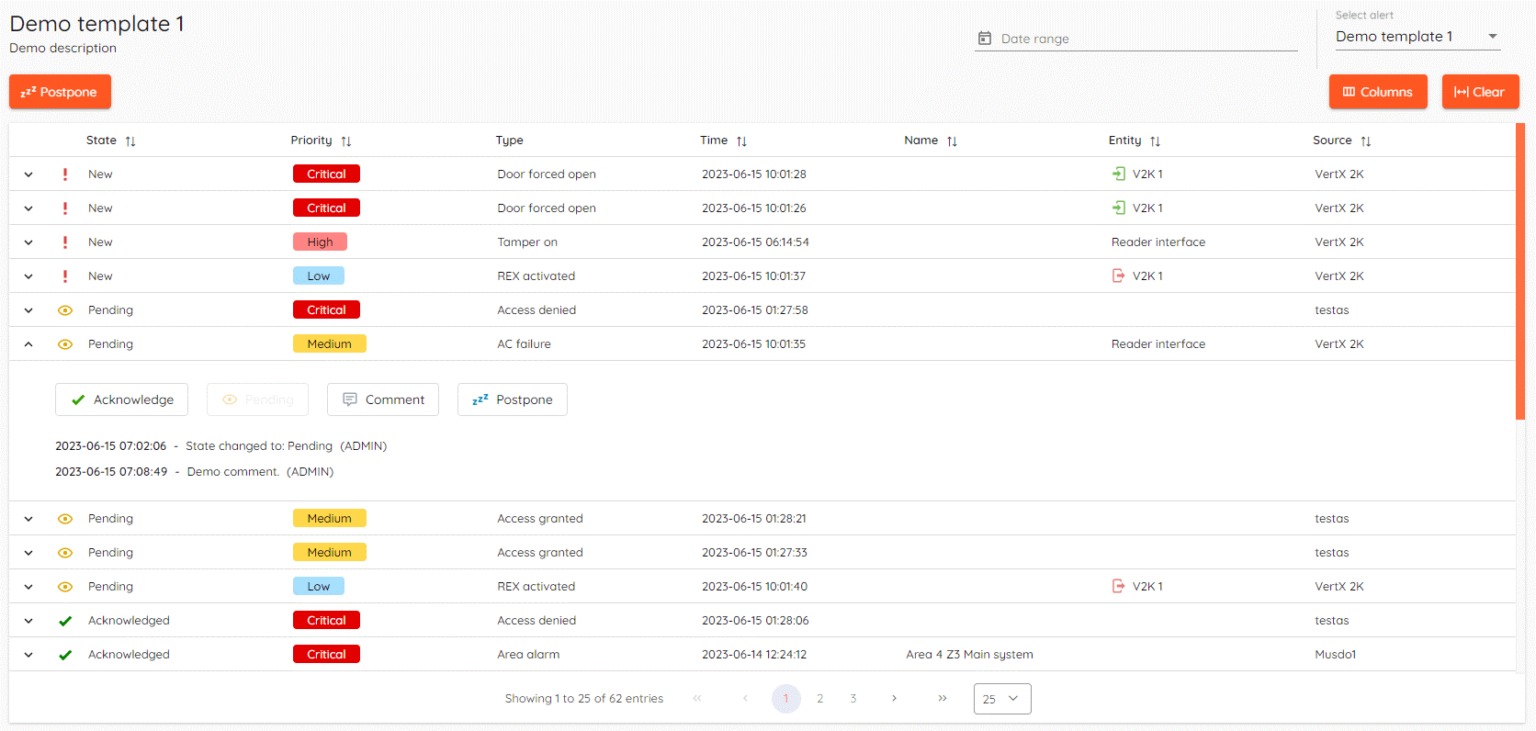Click the calendar icon in the Date range field
Viewport: 1536px width, 731px height.
coord(985,38)
